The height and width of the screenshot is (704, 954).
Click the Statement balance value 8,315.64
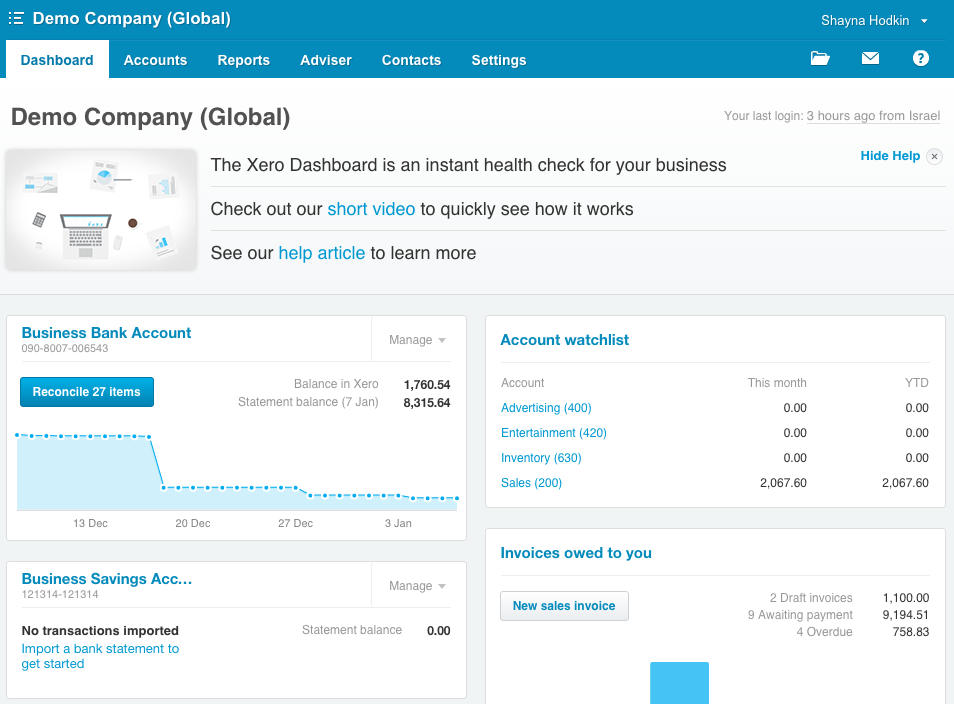tap(427, 402)
